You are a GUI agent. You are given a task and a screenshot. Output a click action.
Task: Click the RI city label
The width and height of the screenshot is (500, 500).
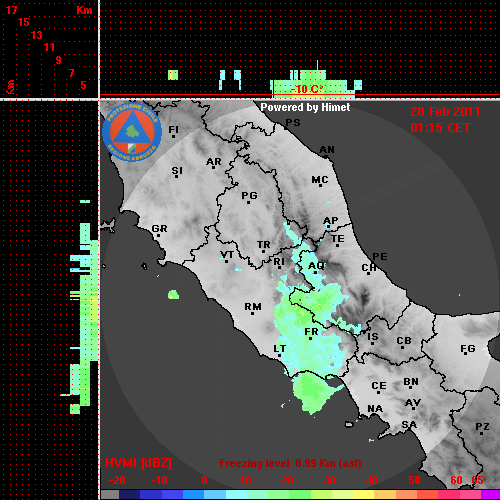point(279,262)
